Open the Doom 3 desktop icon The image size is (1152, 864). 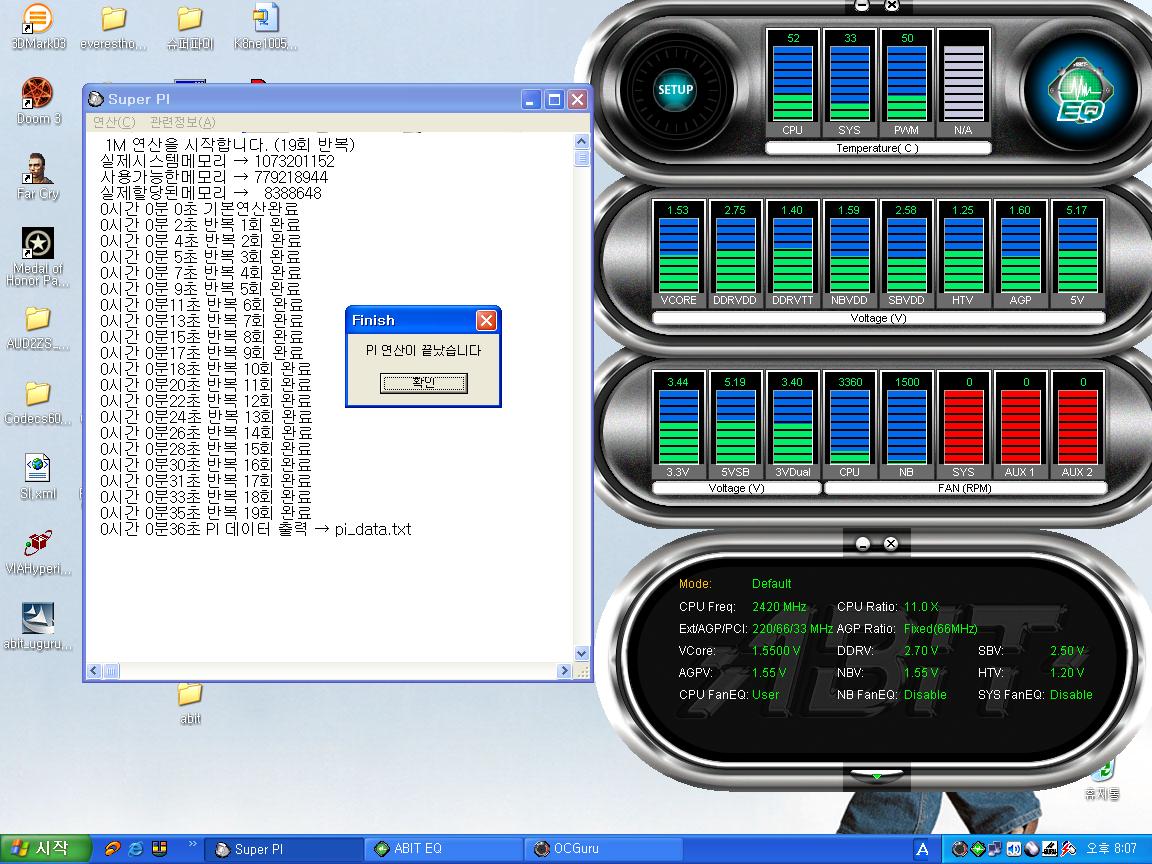tap(37, 101)
